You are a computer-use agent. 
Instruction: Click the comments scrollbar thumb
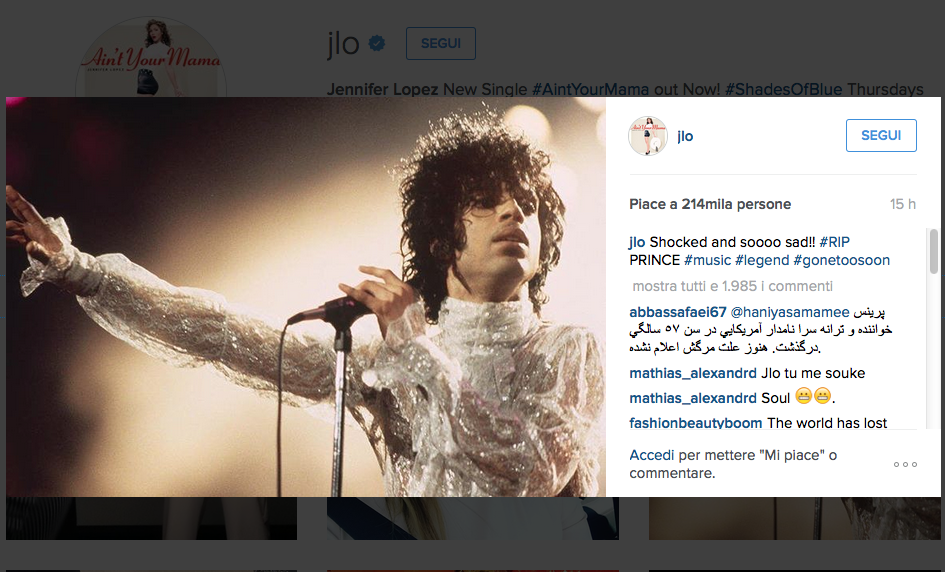click(934, 251)
